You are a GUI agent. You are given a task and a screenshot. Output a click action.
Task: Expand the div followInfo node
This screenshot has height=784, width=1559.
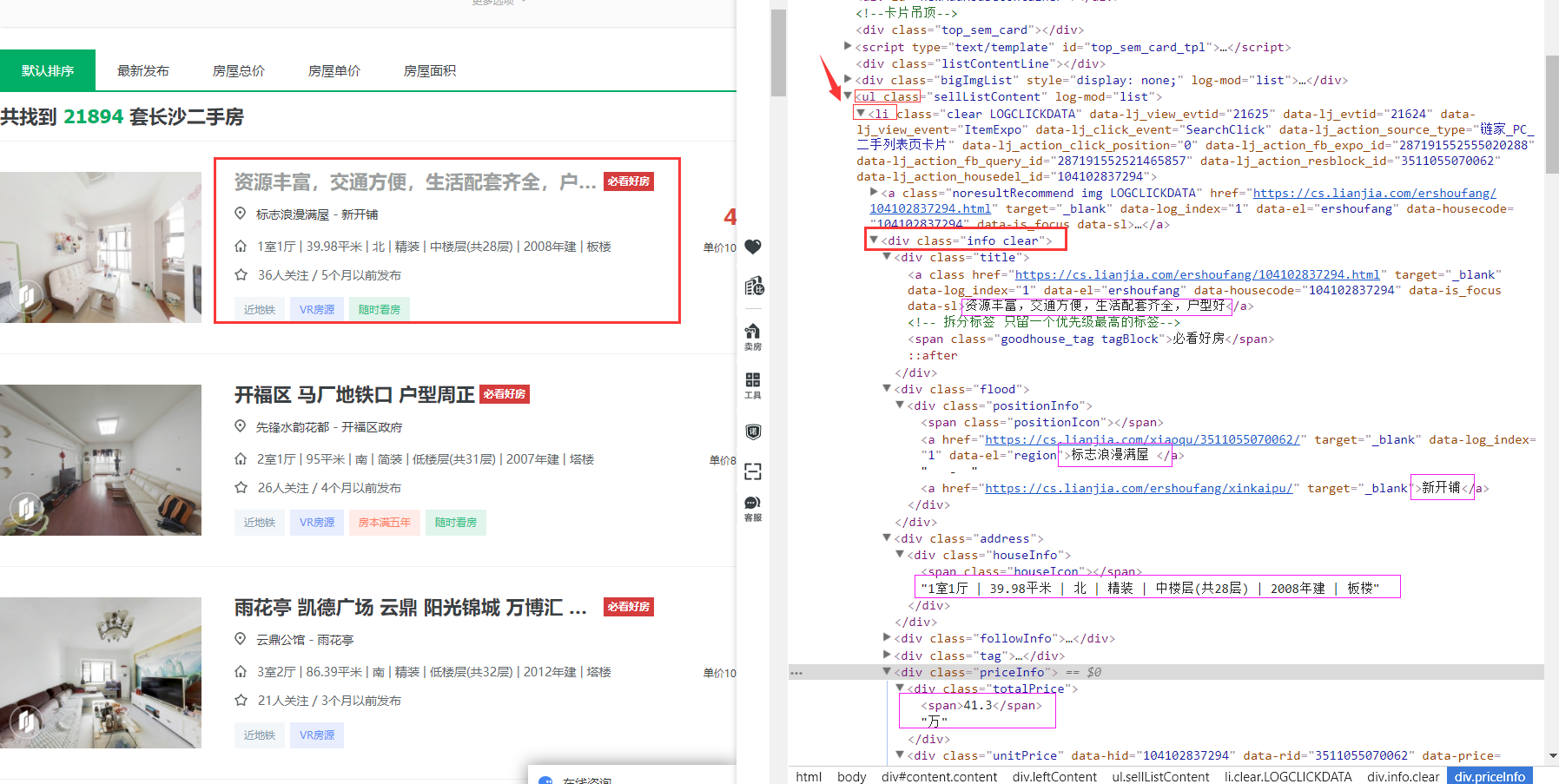[887, 637]
